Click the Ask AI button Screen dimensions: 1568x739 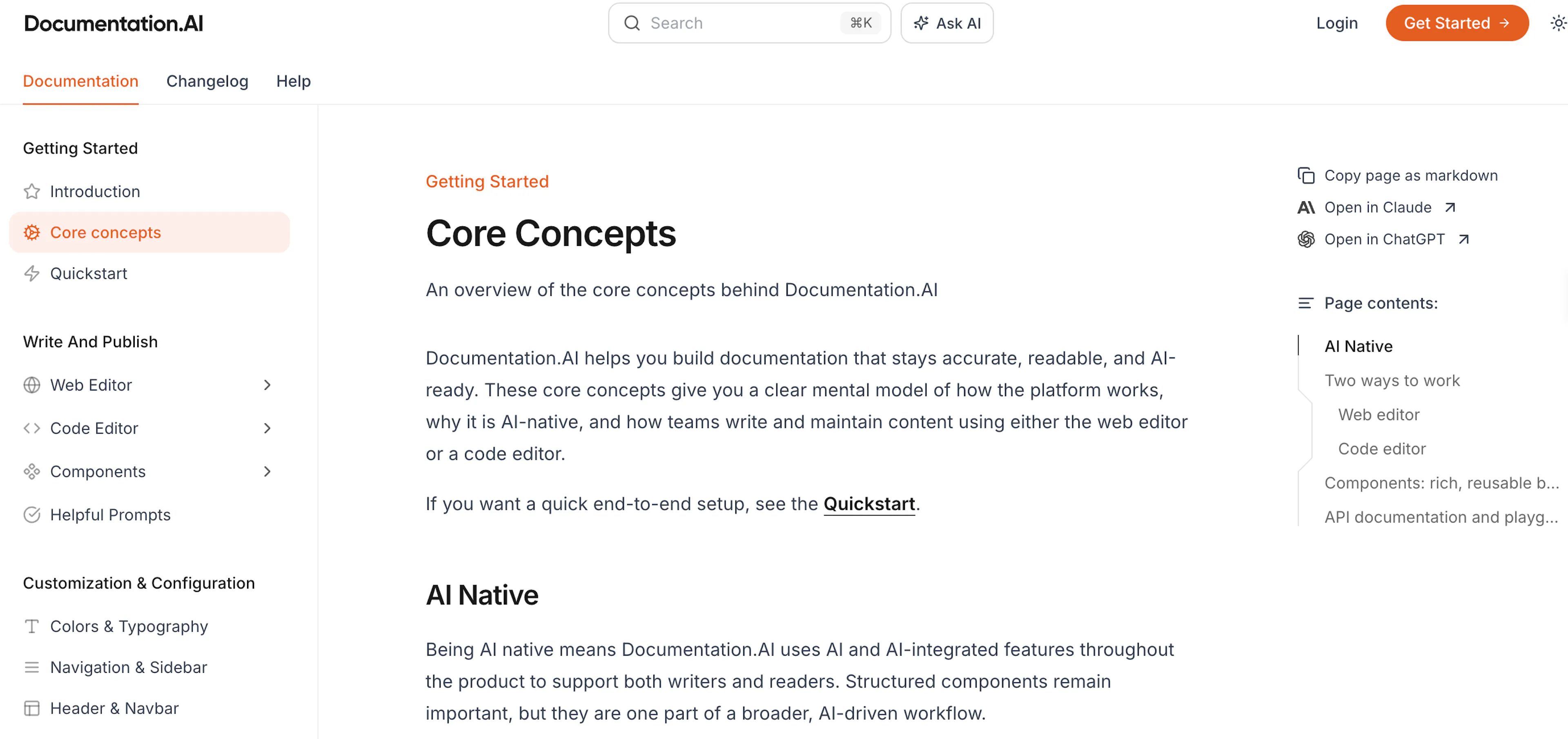tap(947, 23)
